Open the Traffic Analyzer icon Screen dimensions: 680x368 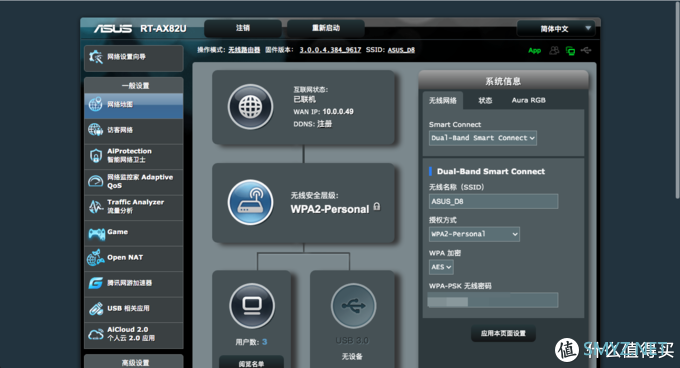(95, 206)
